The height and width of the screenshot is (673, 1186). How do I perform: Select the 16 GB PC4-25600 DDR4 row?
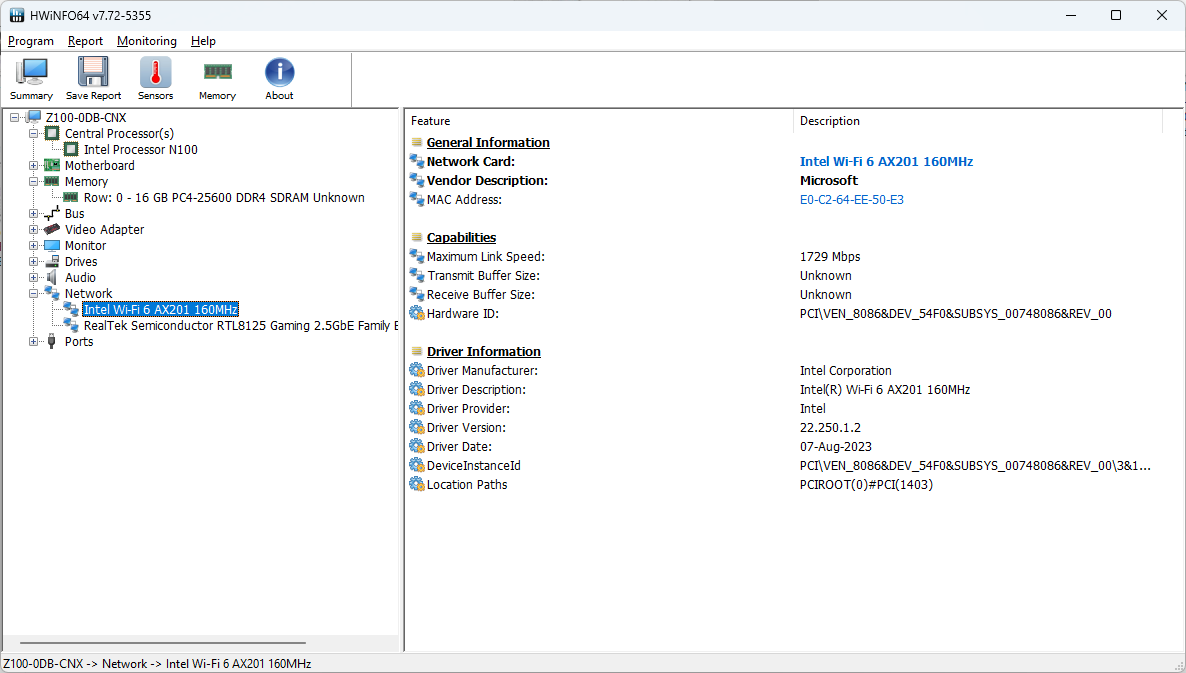(224, 197)
